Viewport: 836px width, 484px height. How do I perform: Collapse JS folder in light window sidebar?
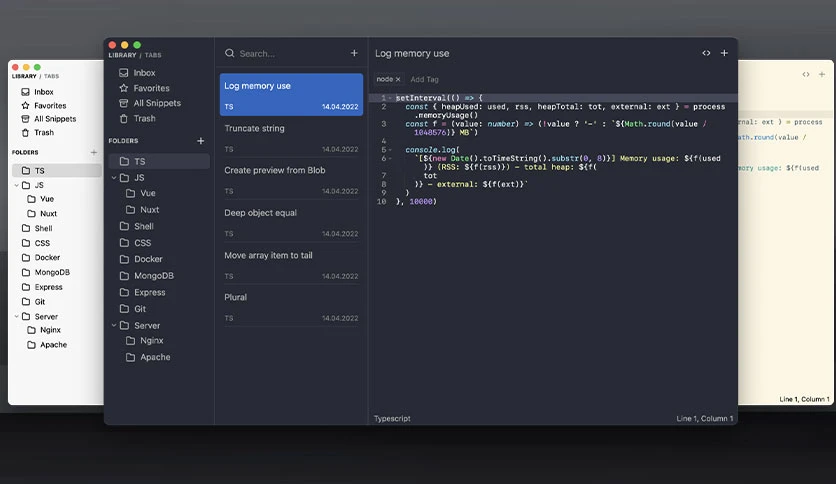pos(17,185)
